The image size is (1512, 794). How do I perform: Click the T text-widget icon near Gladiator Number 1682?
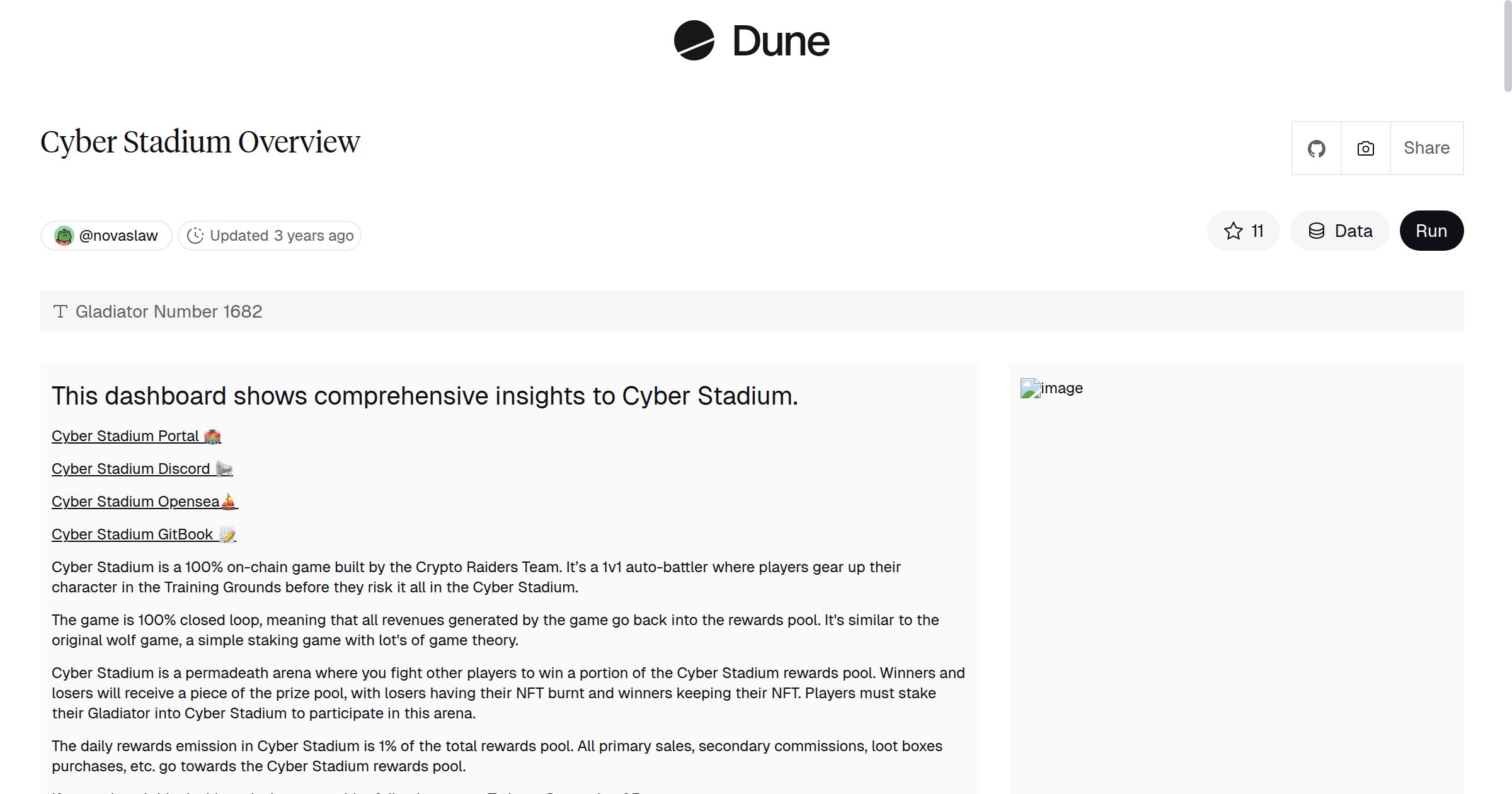(x=60, y=311)
